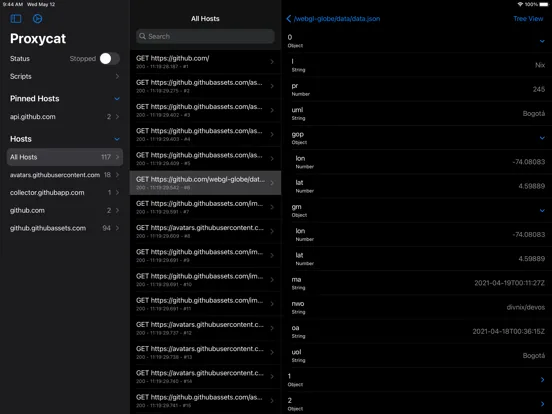Open request #7 githubassets entry
552x414 pixels.
pyautogui.click(x=205, y=207)
